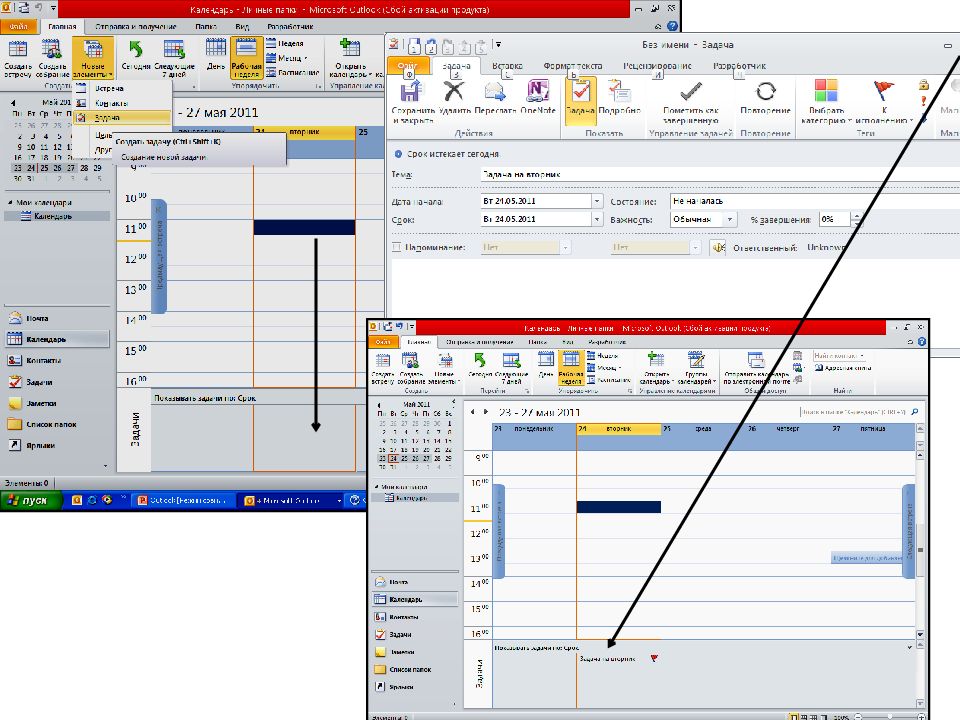Screen dimensions: 960x720
Task: Increase '% завершения' with the spinner up arrow
Action: click(x=857, y=216)
